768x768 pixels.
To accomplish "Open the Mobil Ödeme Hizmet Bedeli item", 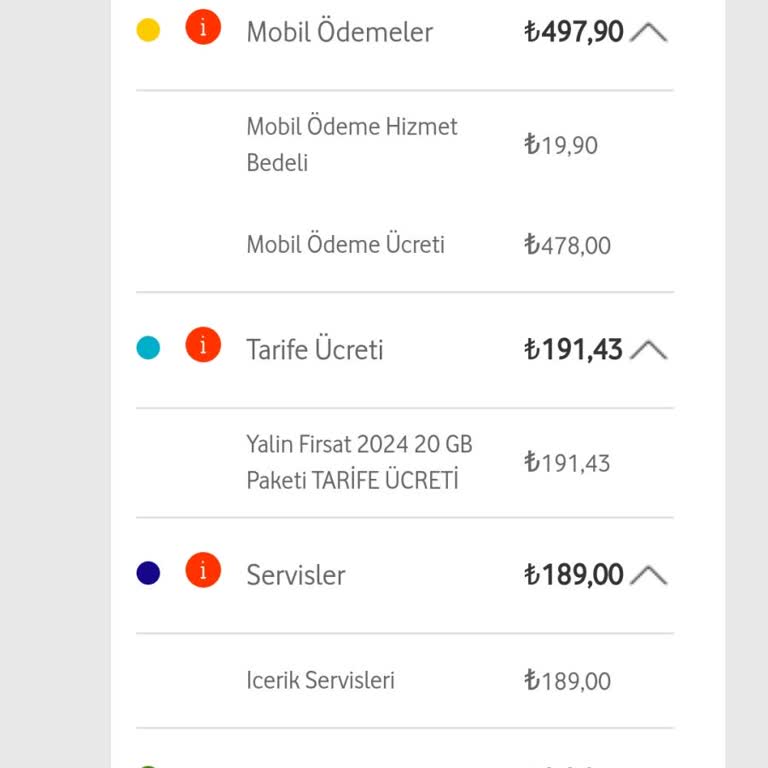I will coord(405,144).
